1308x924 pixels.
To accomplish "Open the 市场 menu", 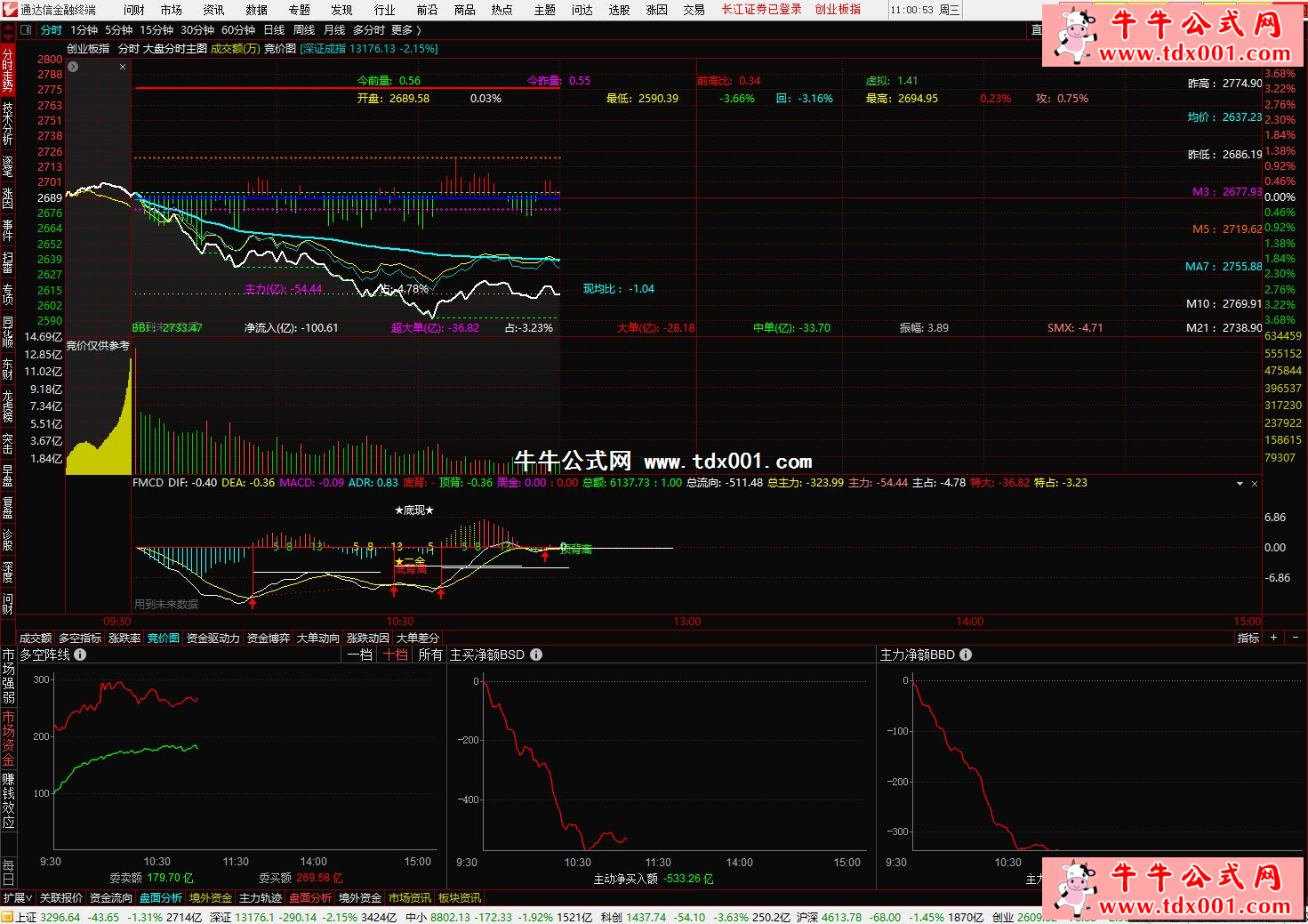I will click(x=172, y=10).
